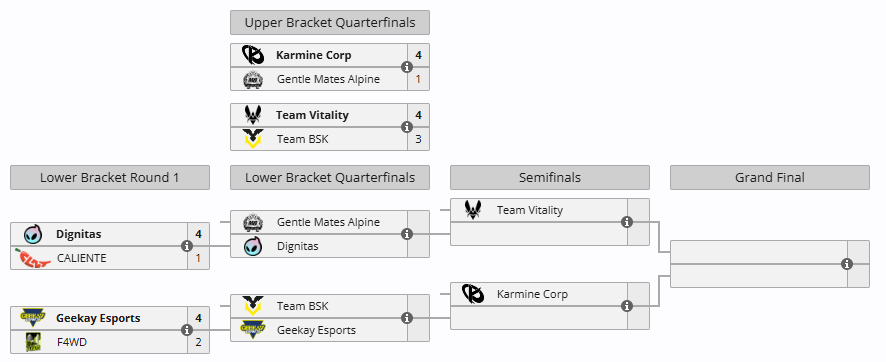Click the F4WD team logo

[x=33, y=342]
